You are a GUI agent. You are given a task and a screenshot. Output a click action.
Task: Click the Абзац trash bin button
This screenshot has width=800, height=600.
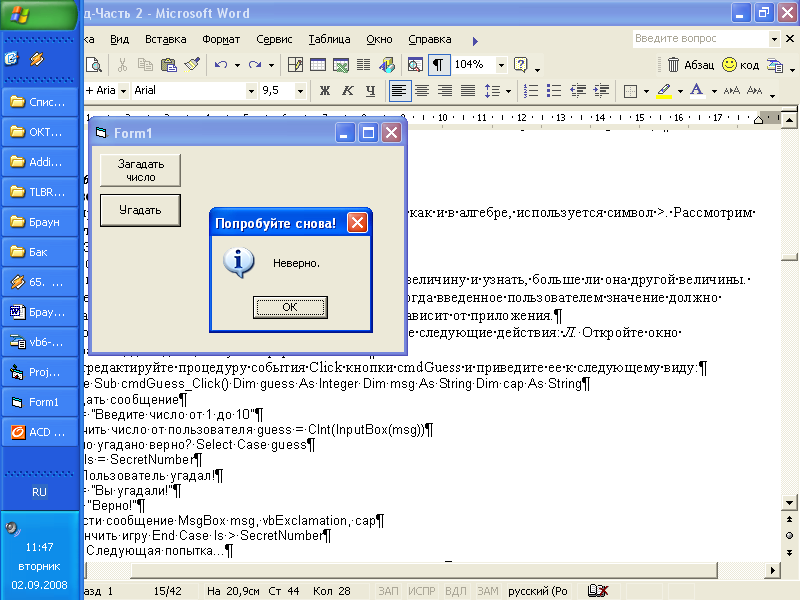pyautogui.click(x=690, y=65)
